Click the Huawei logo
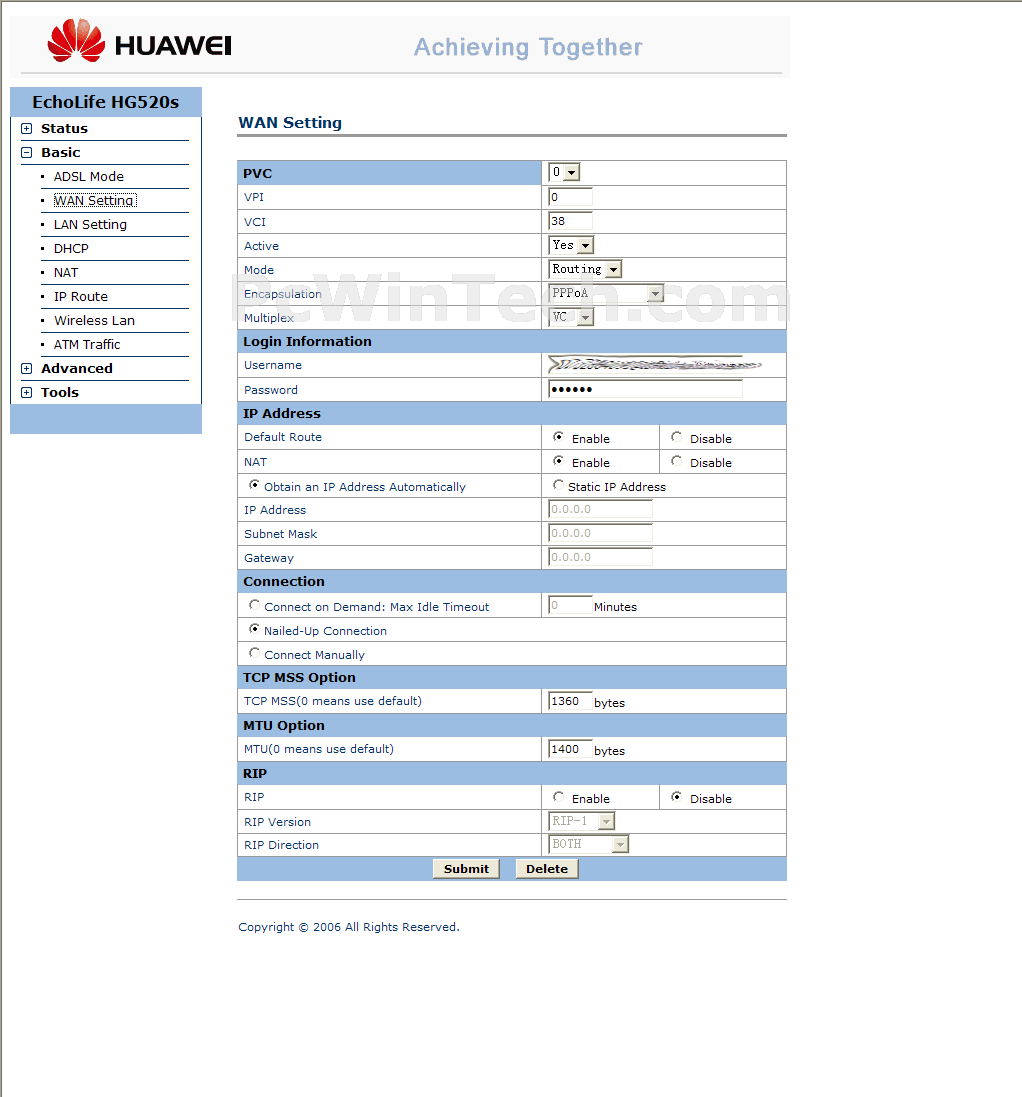Screen dimensions: 1022x1097 [139, 41]
